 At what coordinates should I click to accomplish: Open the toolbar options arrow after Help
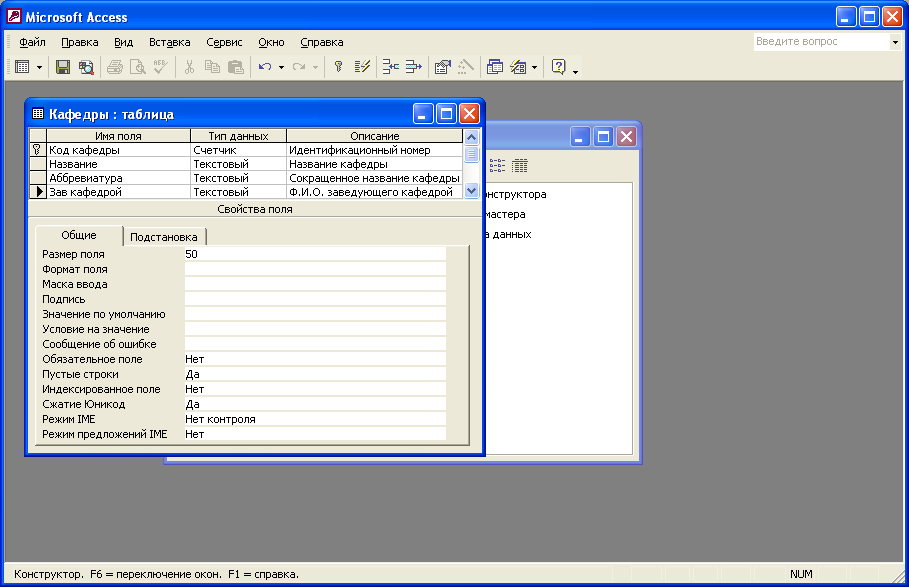(575, 71)
